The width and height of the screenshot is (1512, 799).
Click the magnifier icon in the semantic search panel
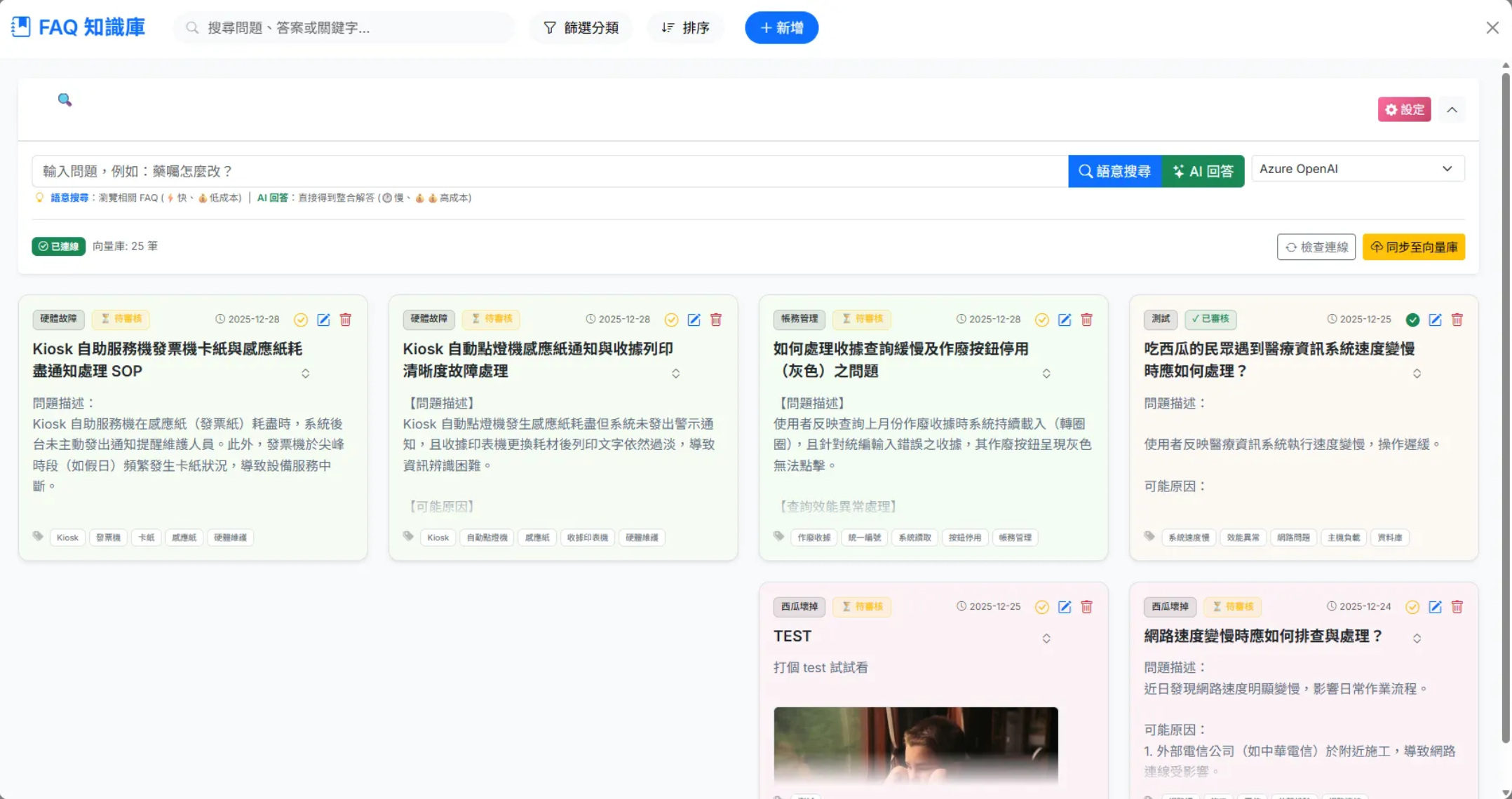click(65, 100)
